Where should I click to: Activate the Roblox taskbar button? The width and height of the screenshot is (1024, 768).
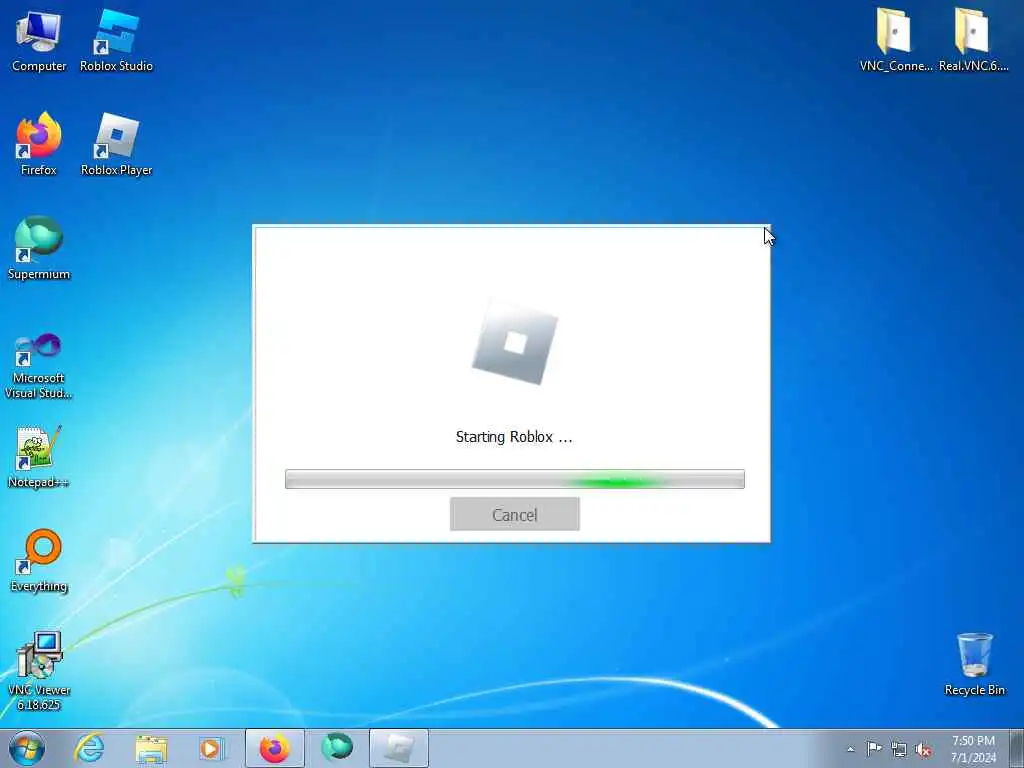398,748
